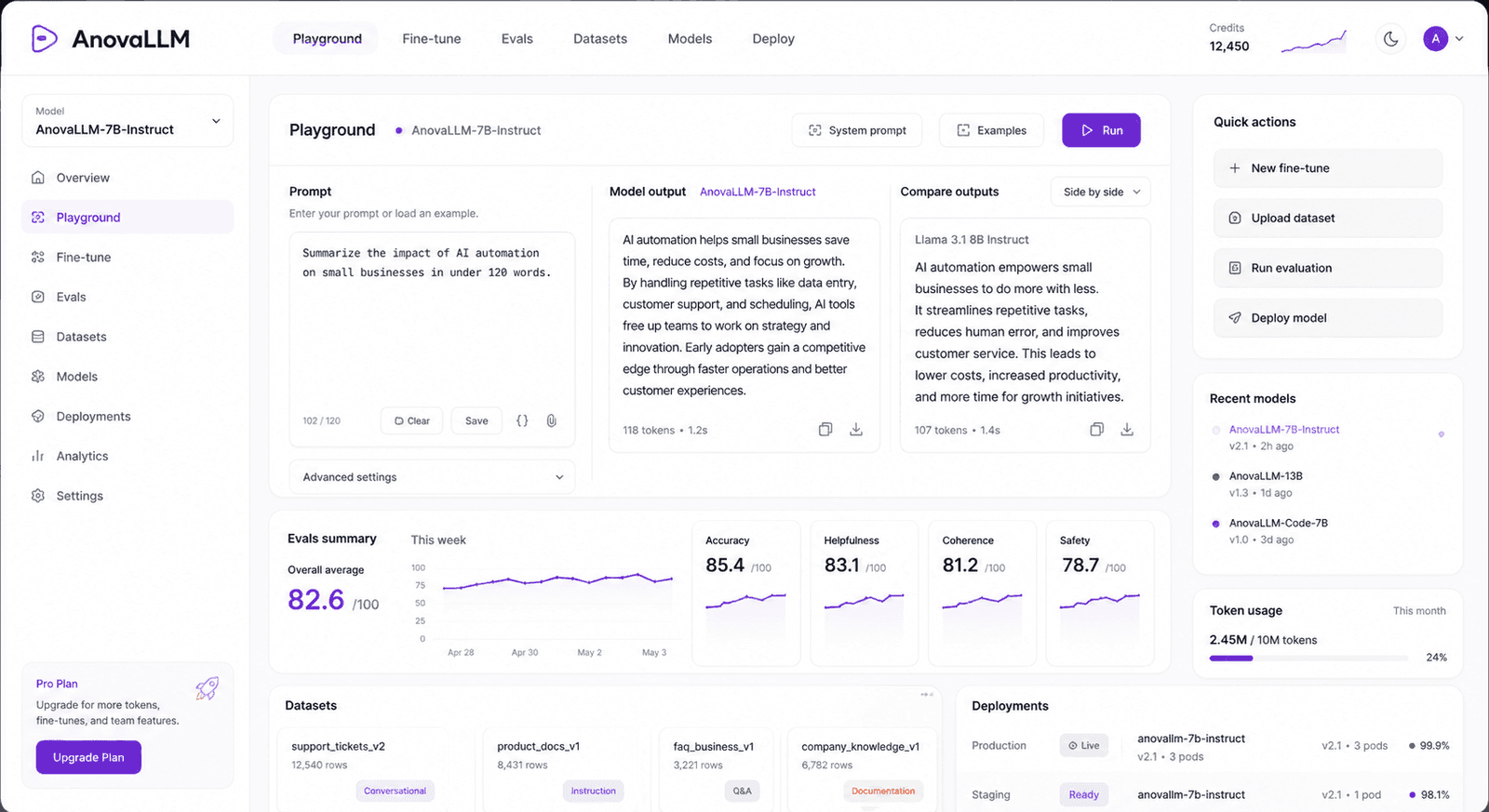Open the Safety score card
Viewport: 1489px width, 812px height.
pyautogui.click(x=1100, y=593)
